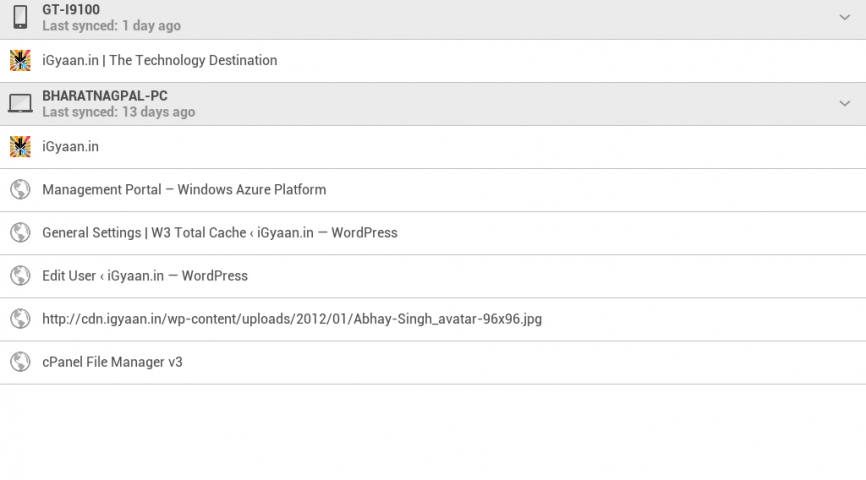
Task: Click the favicon next to the iGyaan.in entry
Action: (20, 146)
